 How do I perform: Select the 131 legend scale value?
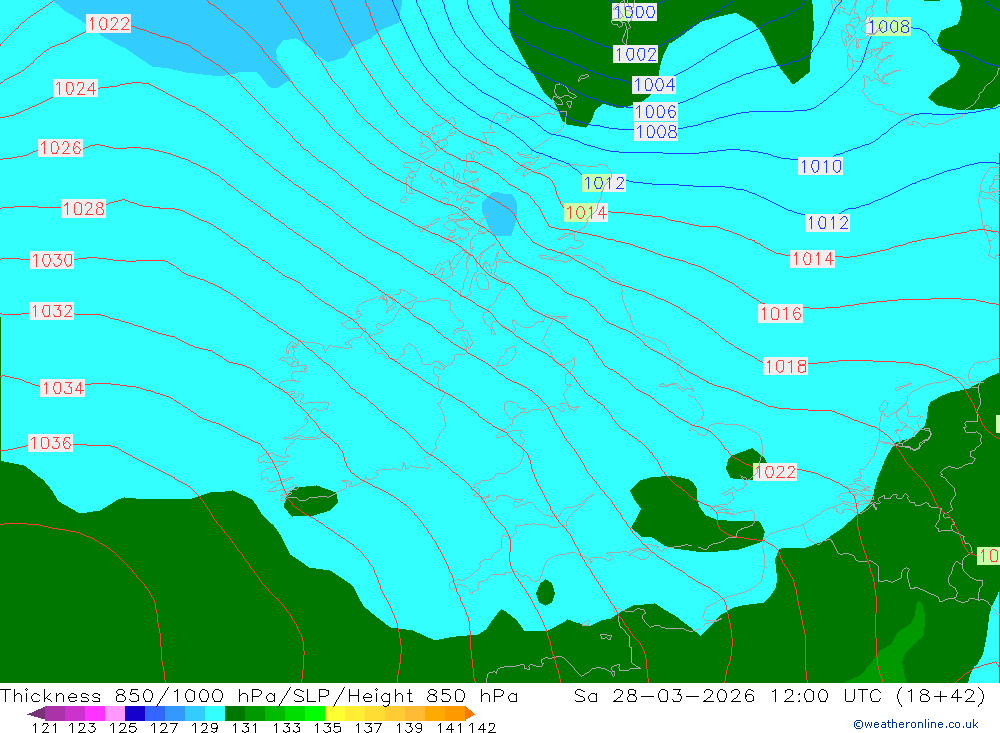245,728
